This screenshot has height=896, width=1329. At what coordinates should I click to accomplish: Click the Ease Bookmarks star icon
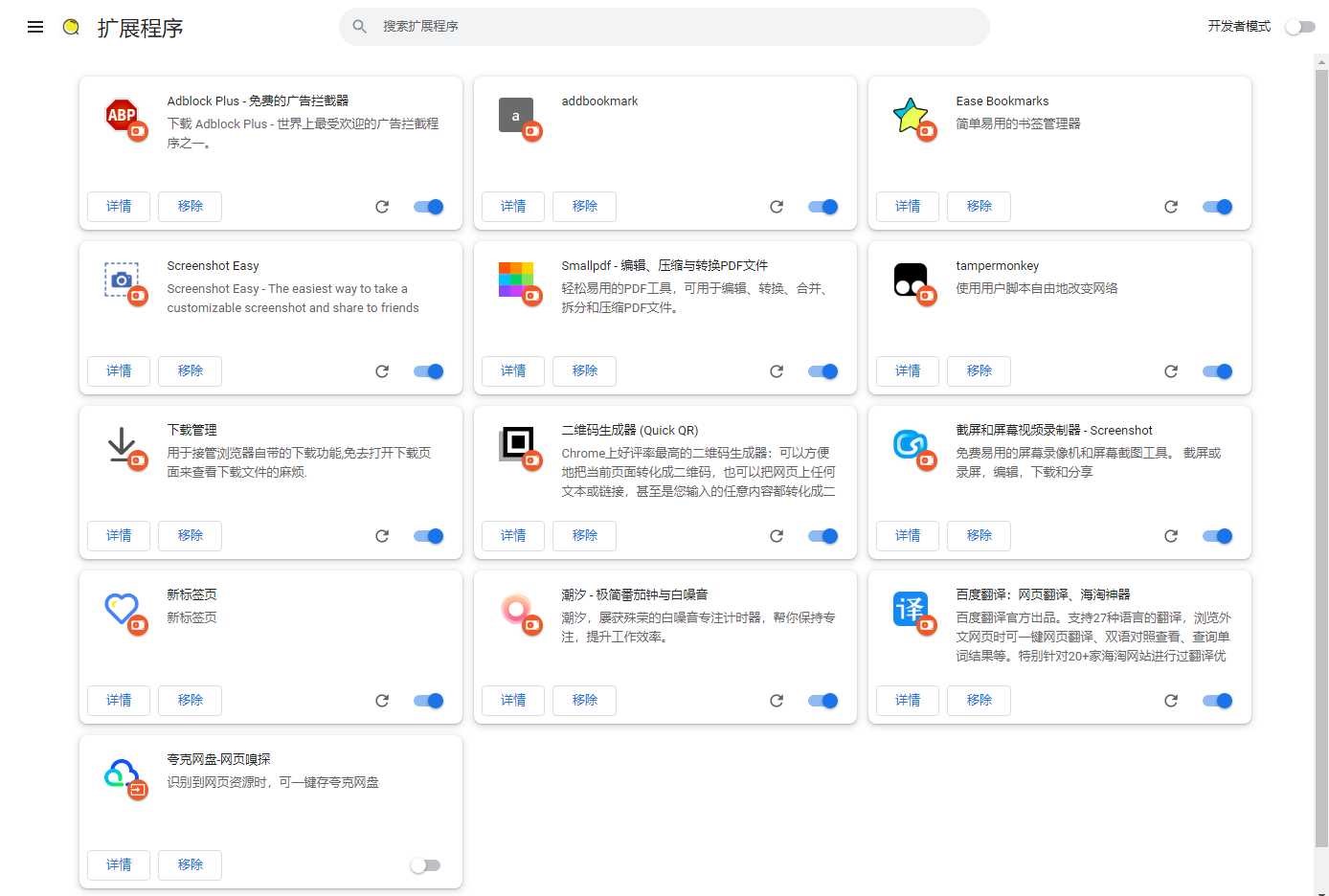point(911,115)
